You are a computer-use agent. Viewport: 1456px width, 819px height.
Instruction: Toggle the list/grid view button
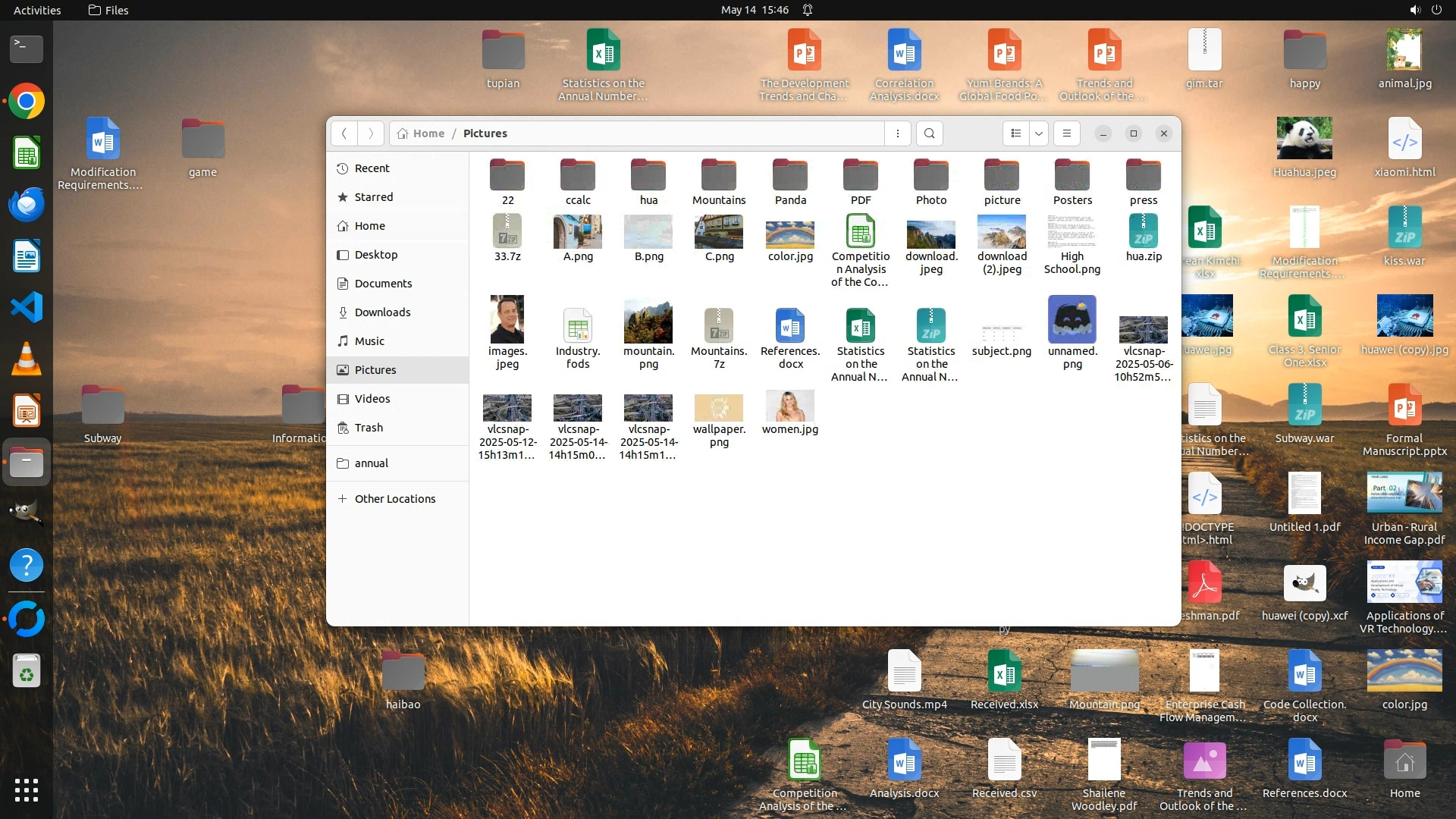click(x=1016, y=133)
